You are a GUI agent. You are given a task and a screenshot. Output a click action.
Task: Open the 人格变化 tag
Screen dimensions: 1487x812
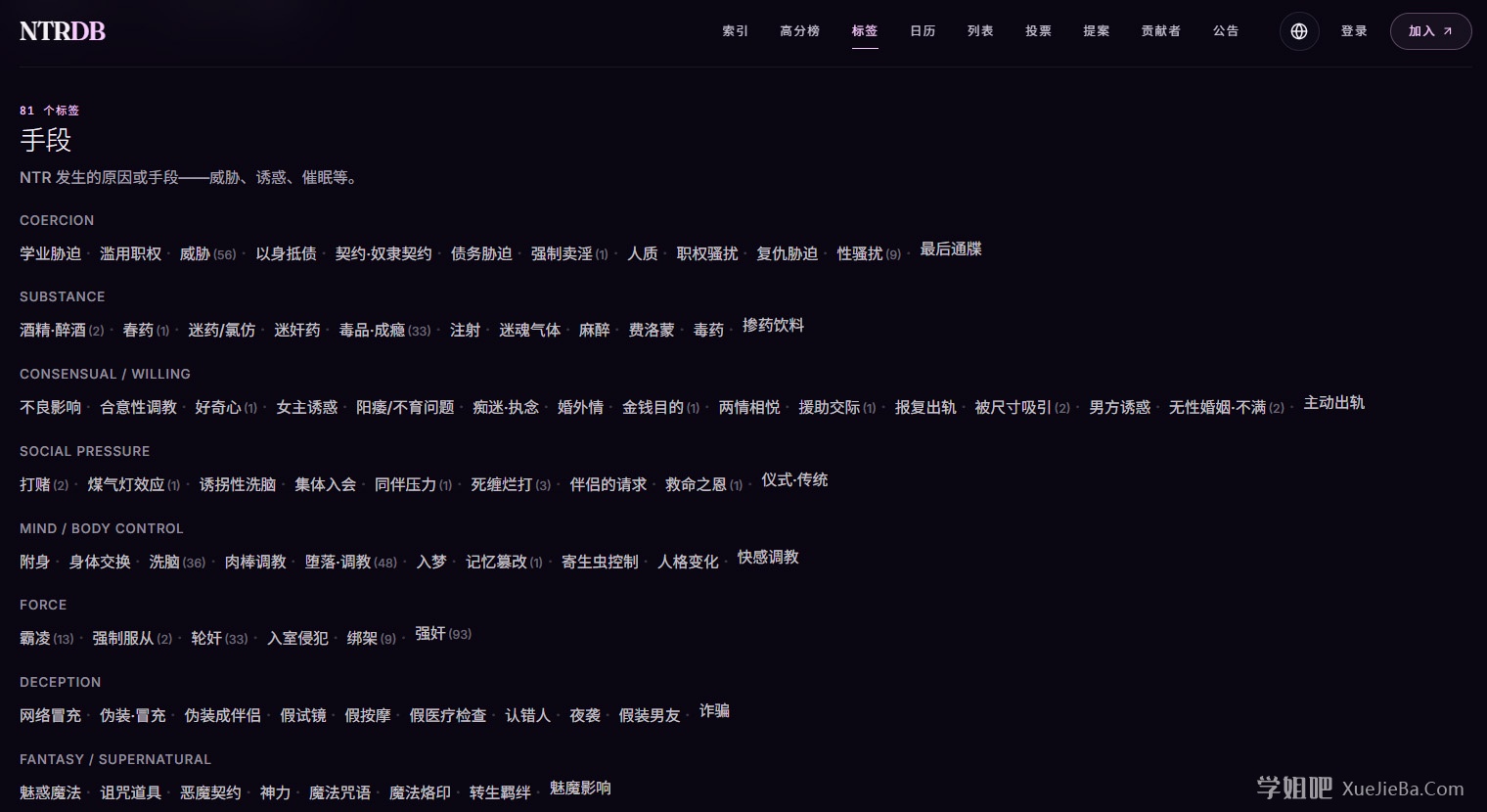pos(688,562)
